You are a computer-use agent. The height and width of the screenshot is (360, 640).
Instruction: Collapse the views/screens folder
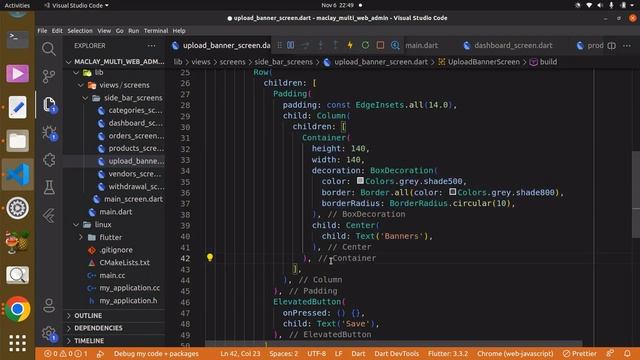[81, 85]
